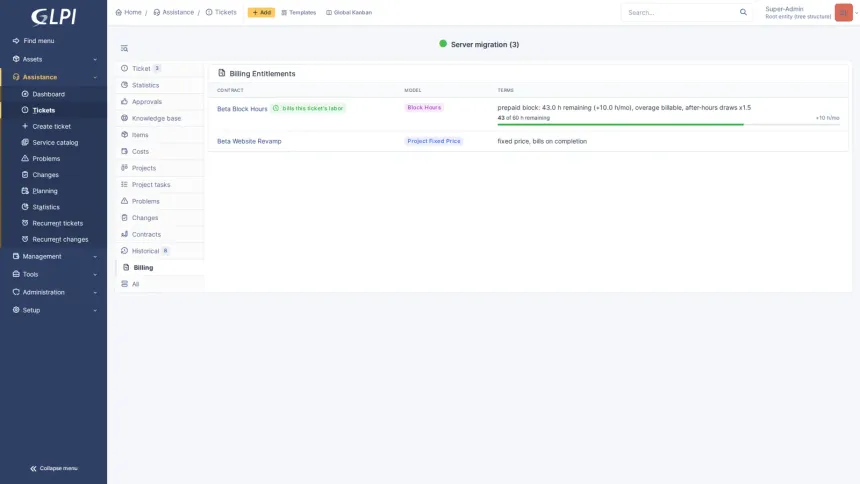Click the sidebar Problems warning icon

[25, 158]
